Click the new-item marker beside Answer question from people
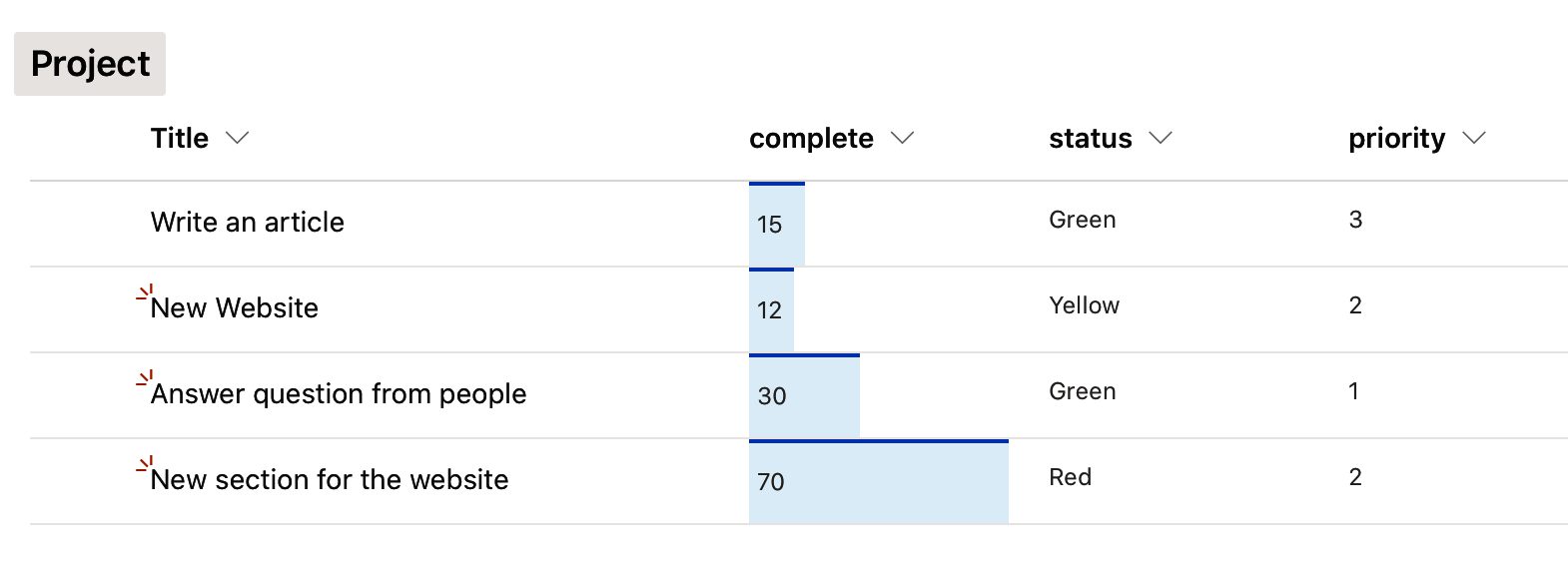This screenshot has width=1568, height=561. [145, 378]
